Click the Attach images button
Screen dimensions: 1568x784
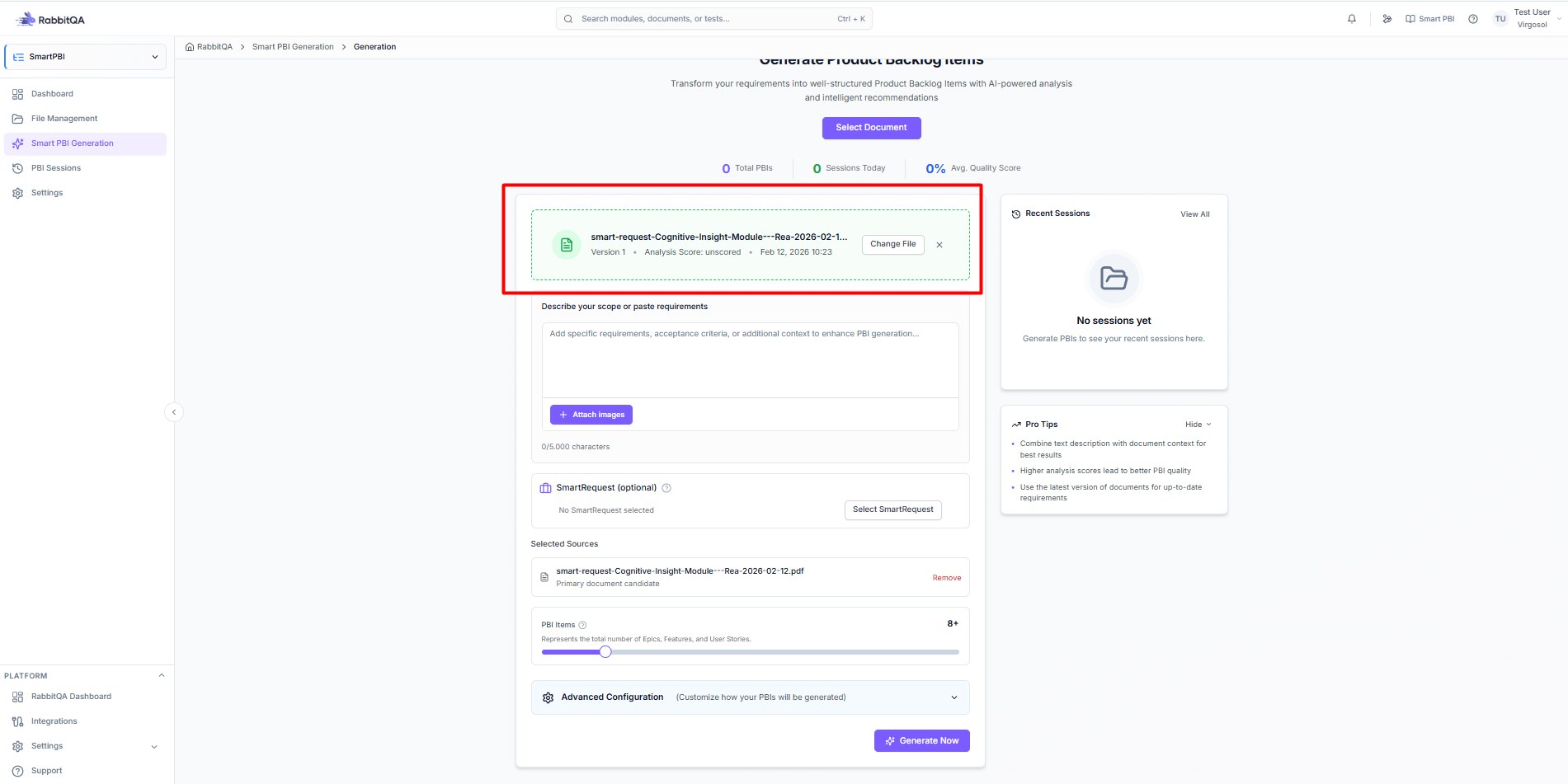[591, 415]
